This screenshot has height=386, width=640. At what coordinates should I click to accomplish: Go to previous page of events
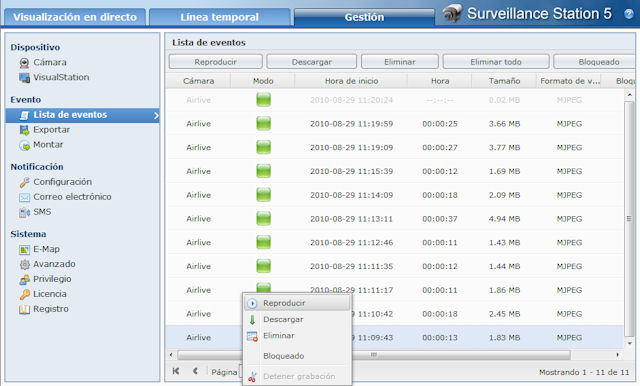pos(196,371)
